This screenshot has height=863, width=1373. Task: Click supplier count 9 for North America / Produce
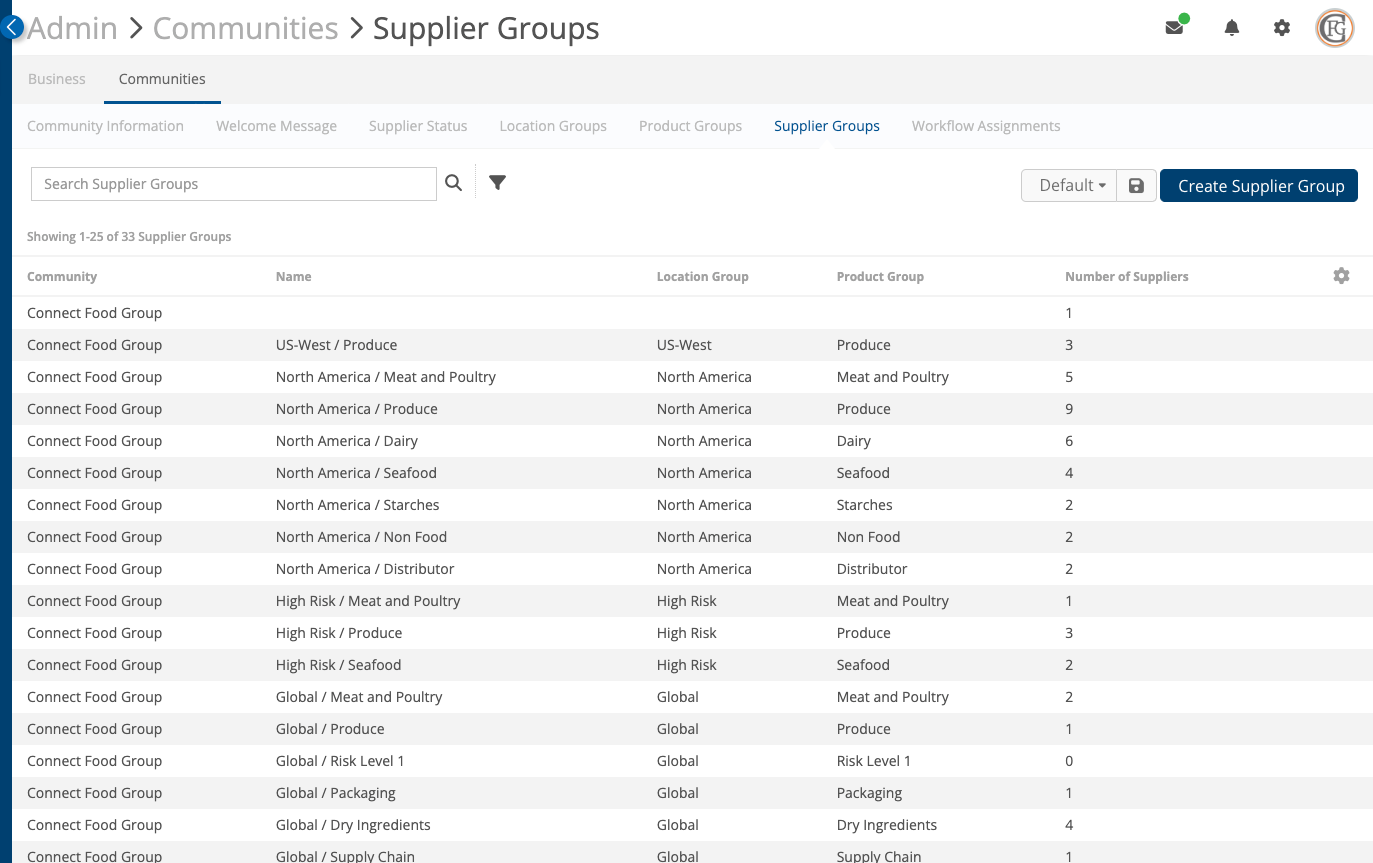tap(1069, 409)
